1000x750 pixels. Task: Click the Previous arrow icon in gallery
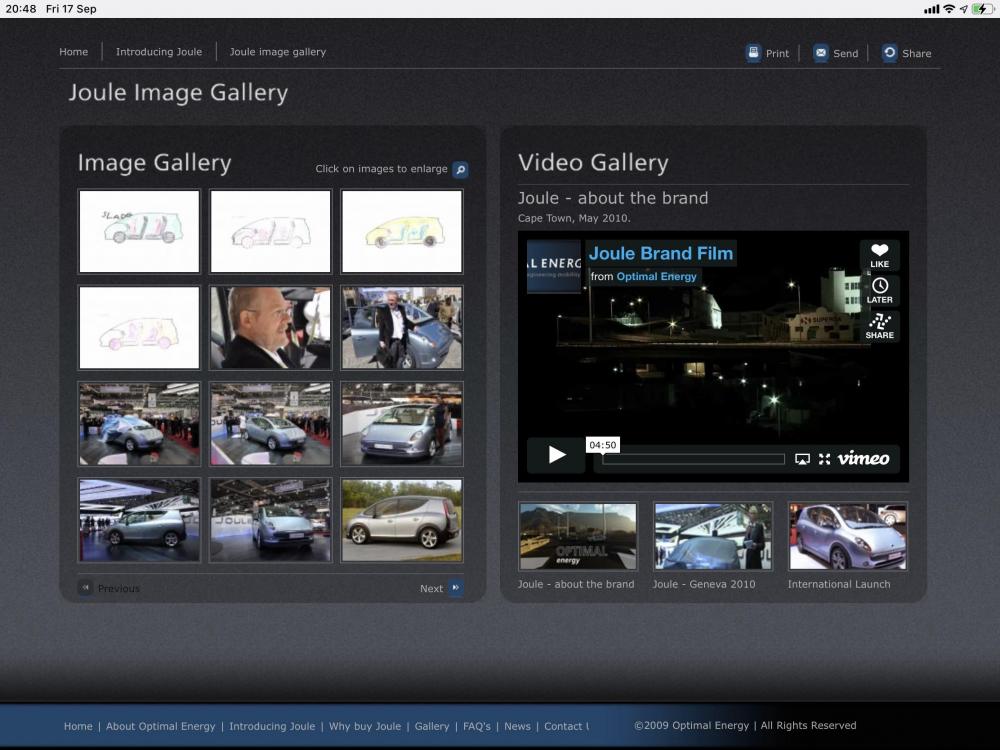pyautogui.click(x=85, y=587)
